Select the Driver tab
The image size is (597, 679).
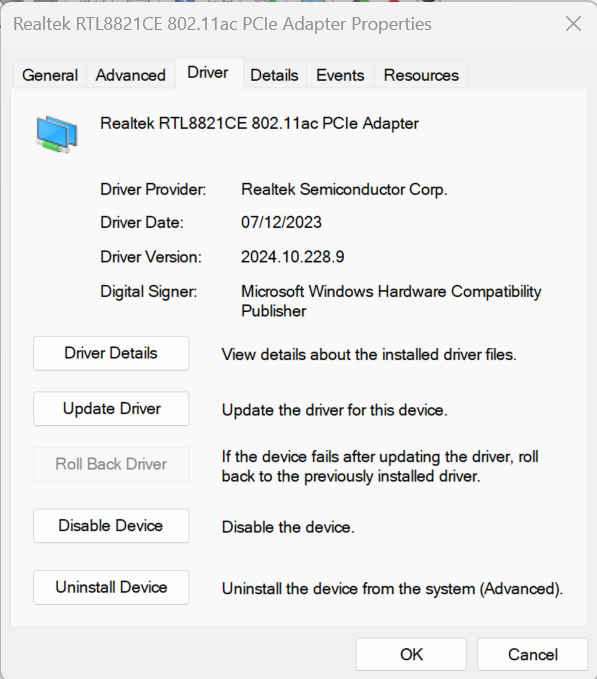tap(208, 73)
